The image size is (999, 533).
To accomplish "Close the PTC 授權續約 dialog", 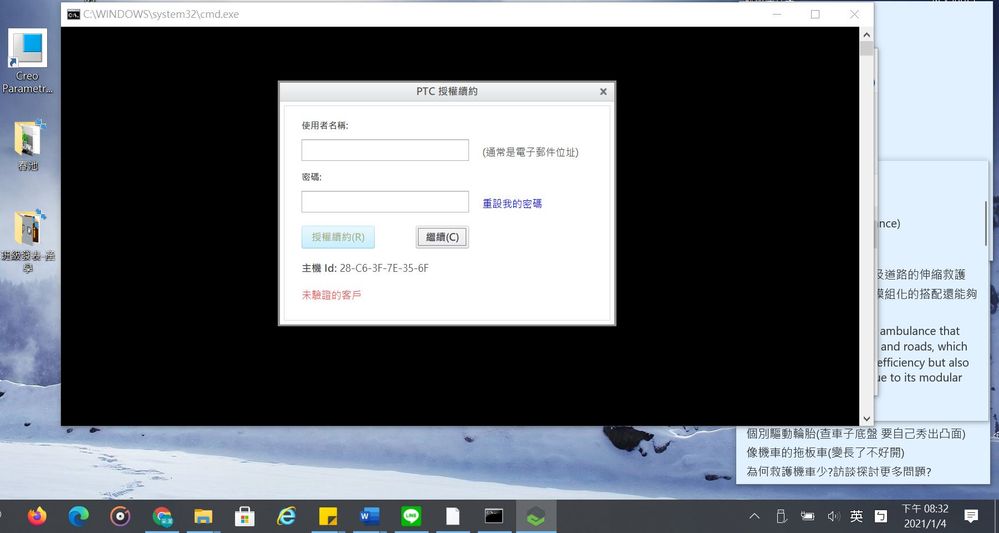I will coord(603,92).
